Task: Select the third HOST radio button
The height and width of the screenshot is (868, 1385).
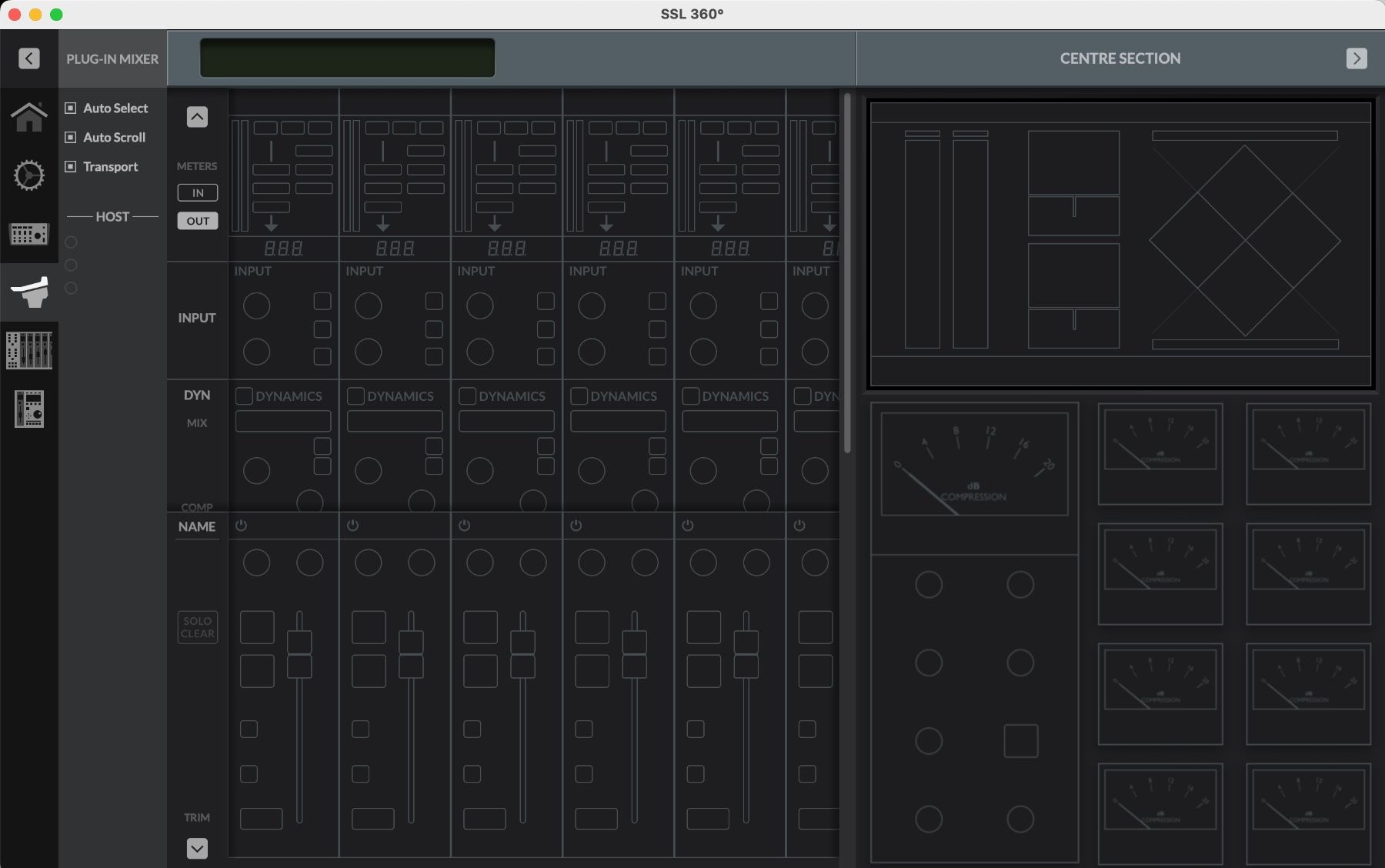Action: click(x=71, y=289)
